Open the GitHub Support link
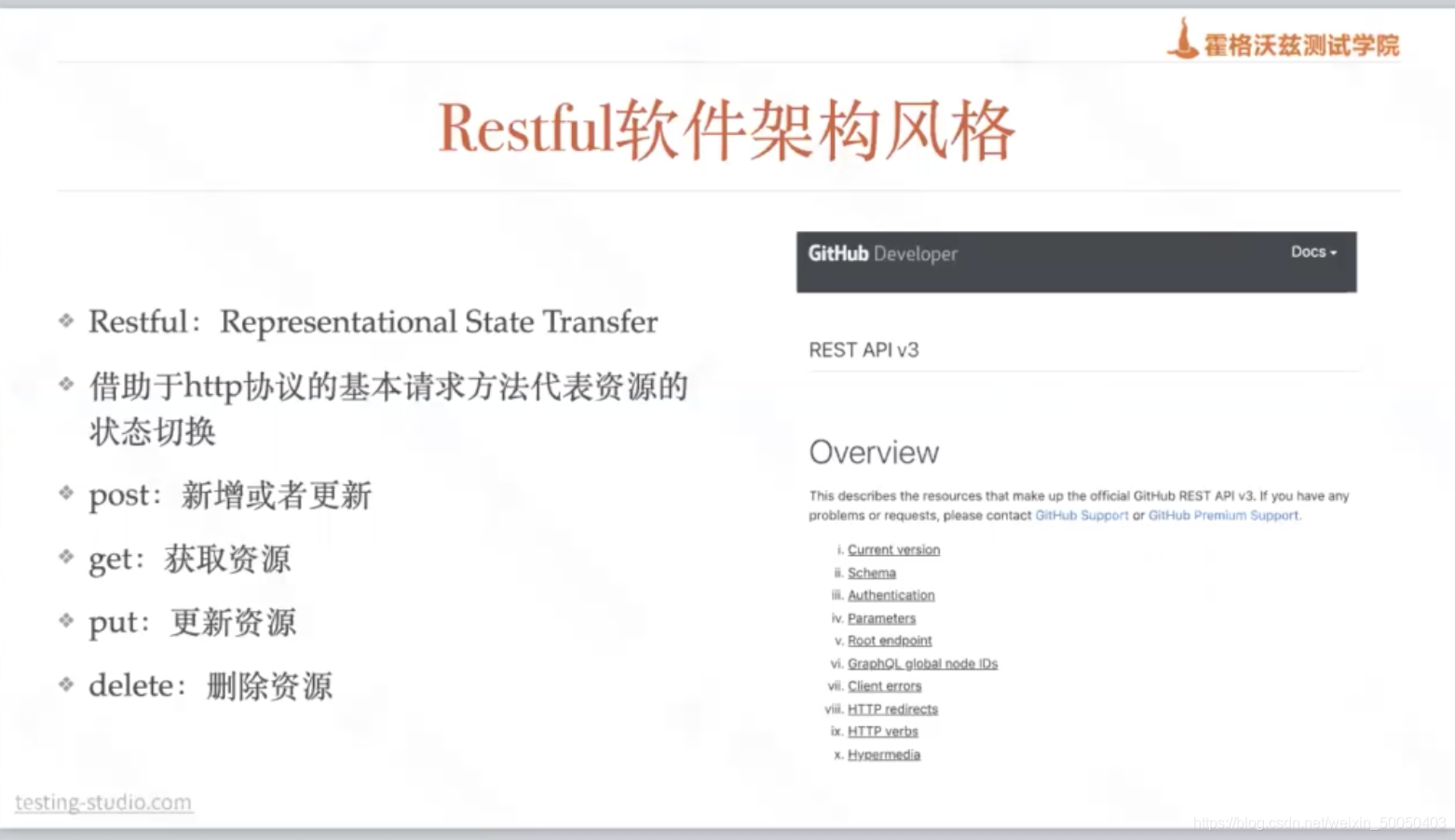Image resolution: width=1455 pixels, height=840 pixels. (x=1081, y=515)
